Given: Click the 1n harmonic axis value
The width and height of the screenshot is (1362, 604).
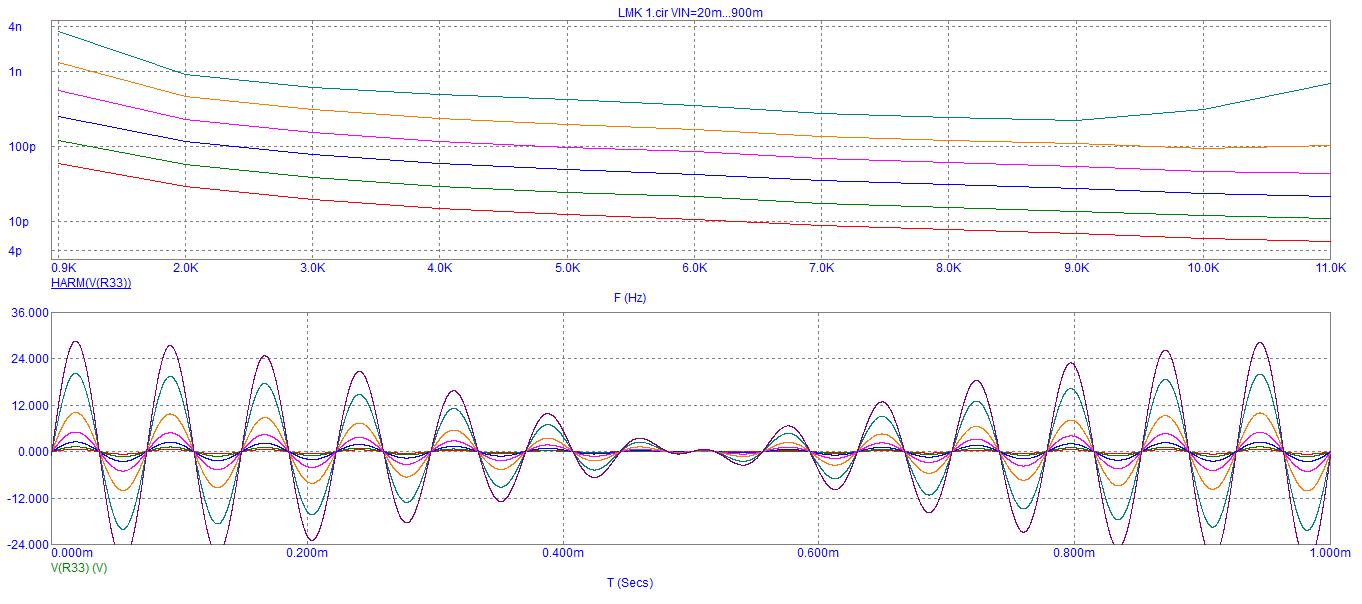Looking at the screenshot, I should pos(14,72).
